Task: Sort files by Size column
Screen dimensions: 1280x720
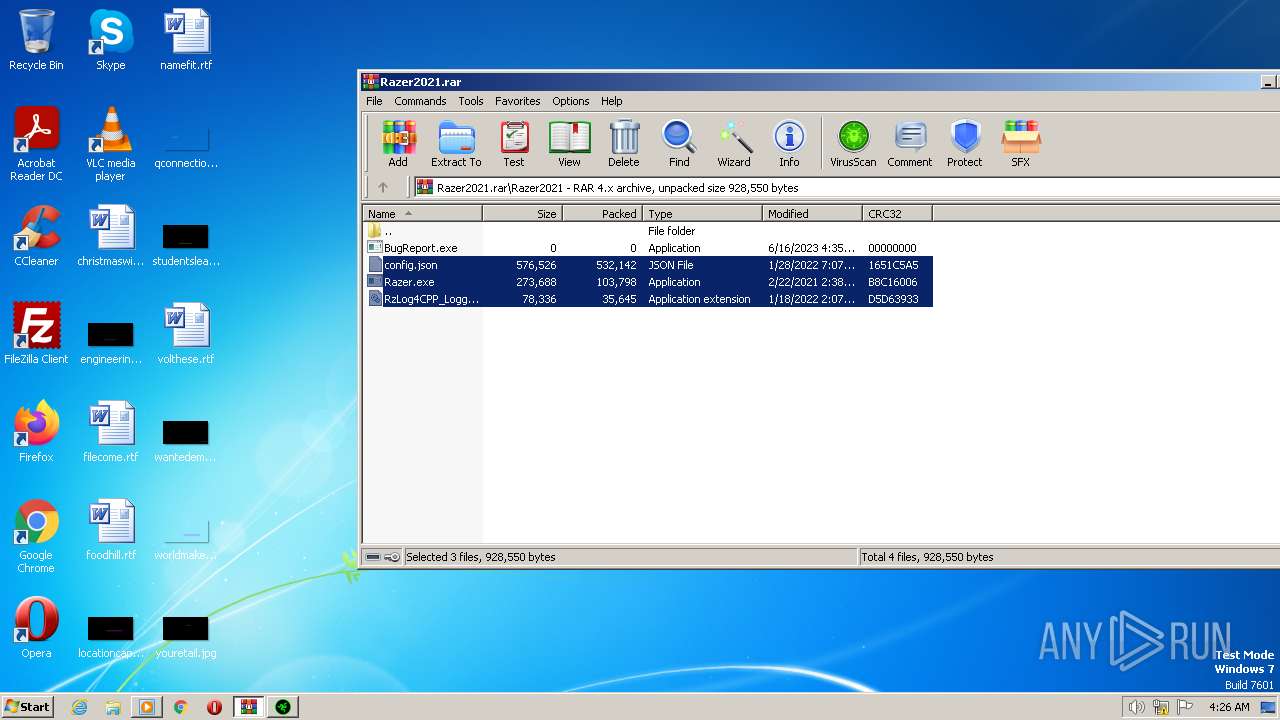Action: pyautogui.click(x=523, y=214)
